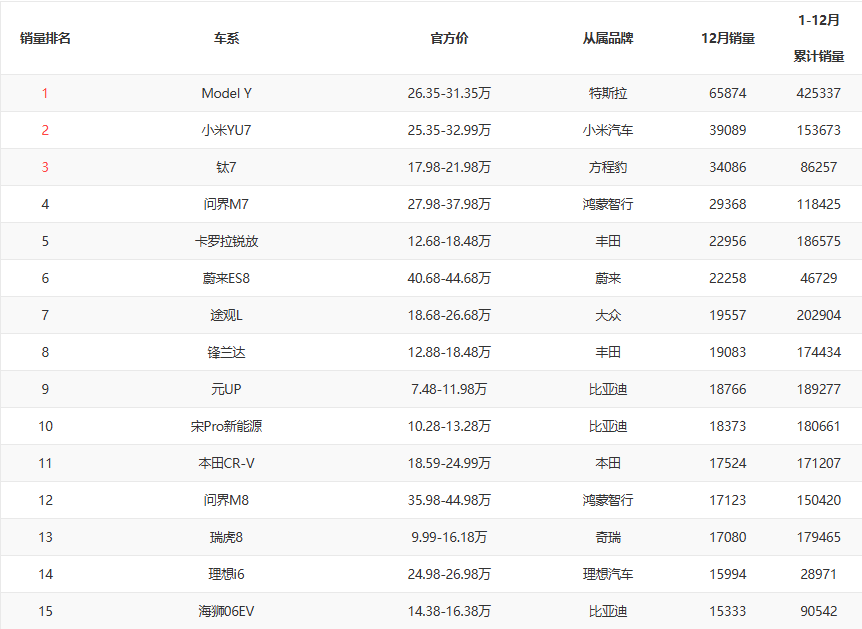Image resolution: width=862 pixels, height=629 pixels.
Task: Click price 14.38-16.38万
Action: coord(449,611)
